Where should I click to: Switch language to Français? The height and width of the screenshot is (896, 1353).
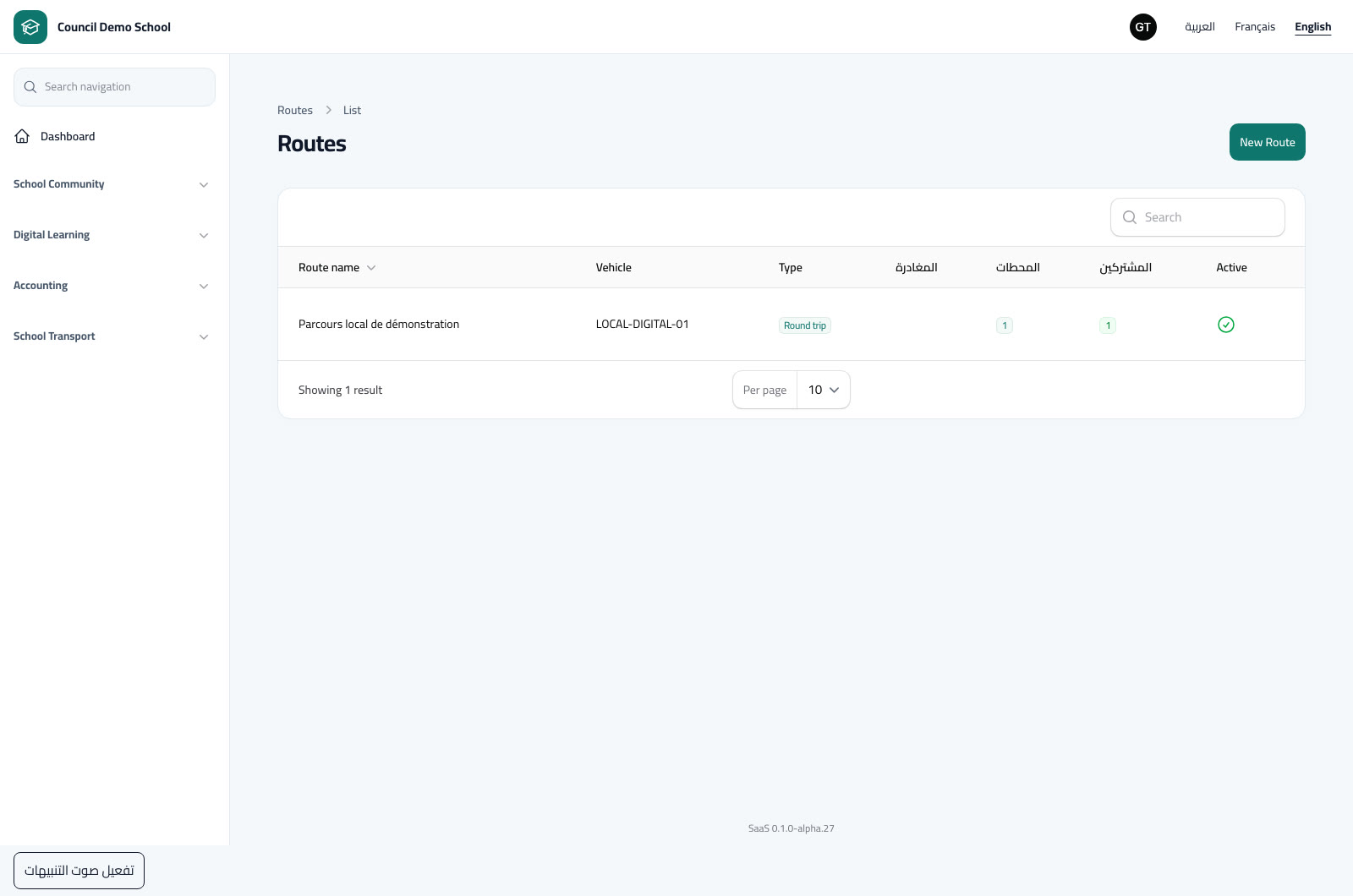point(1255,27)
